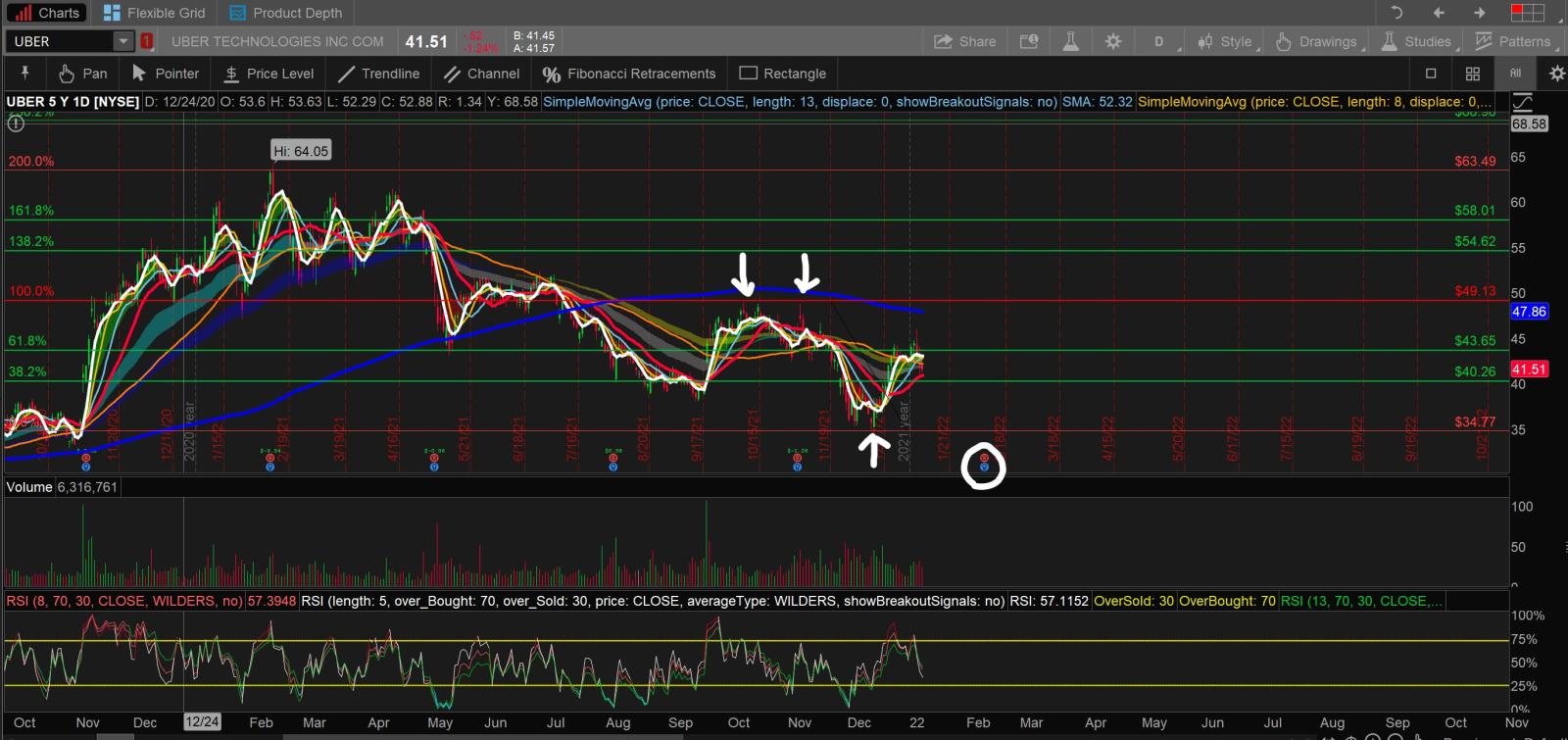Click the OverSold: 30 label
Viewport: 1568px width, 740px height.
pos(1134,601)
